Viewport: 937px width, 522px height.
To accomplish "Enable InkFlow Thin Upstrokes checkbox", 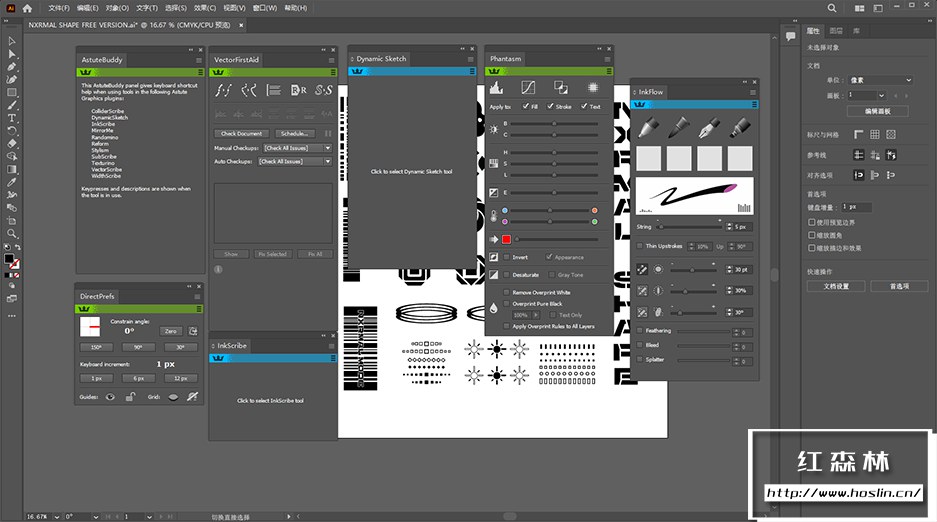I will tap(640, 246).
